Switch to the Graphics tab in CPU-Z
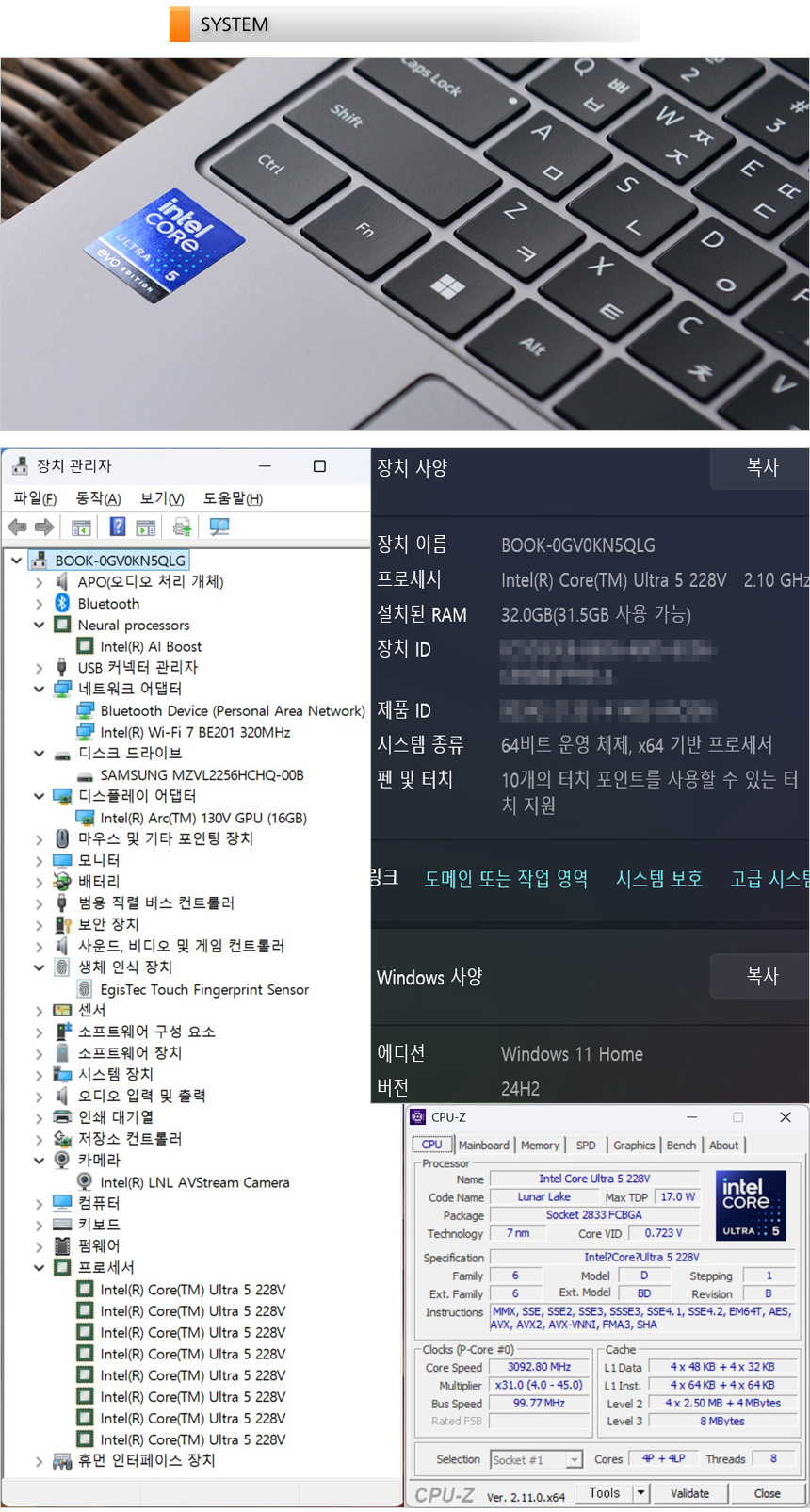Image resolution: width=810 pixels, height=1512 pixels. tap(634, 1146)
